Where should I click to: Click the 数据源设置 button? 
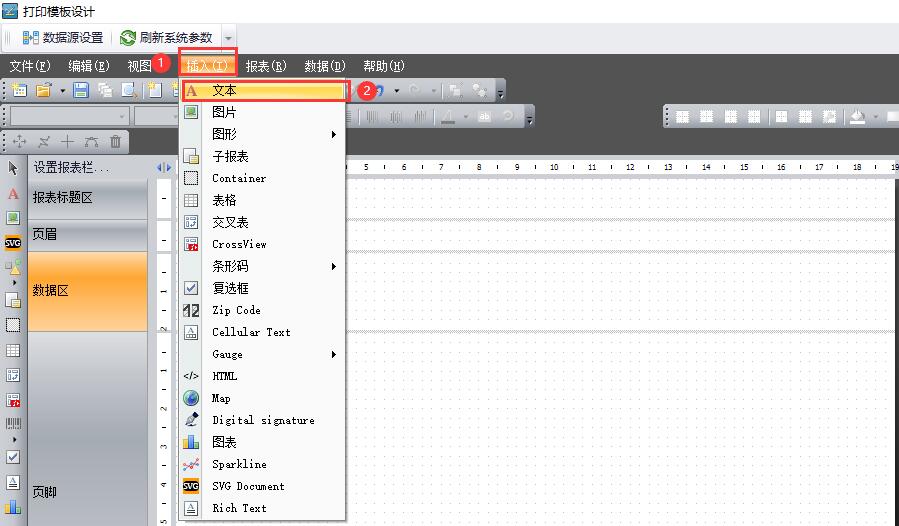click(x=63, y=38)
